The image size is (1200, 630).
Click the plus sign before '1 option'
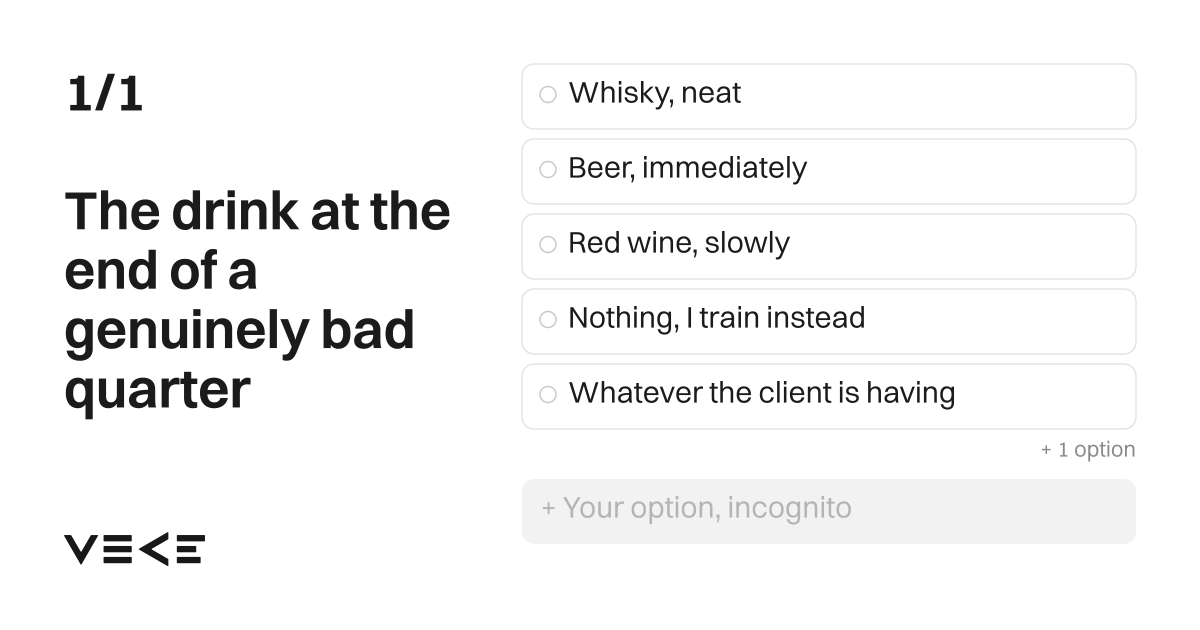(1046, 450)
